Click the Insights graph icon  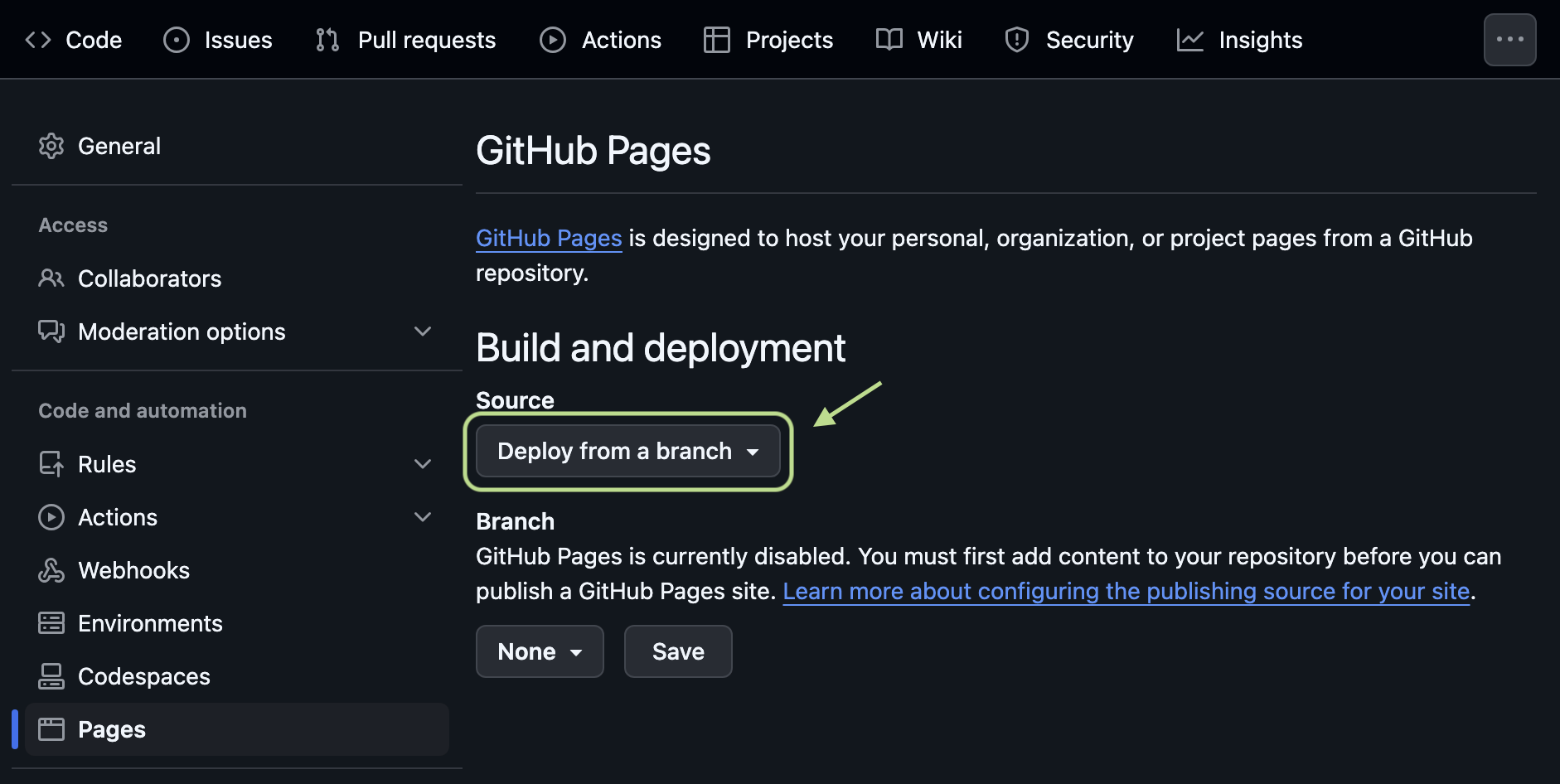tap(1190, 40)
